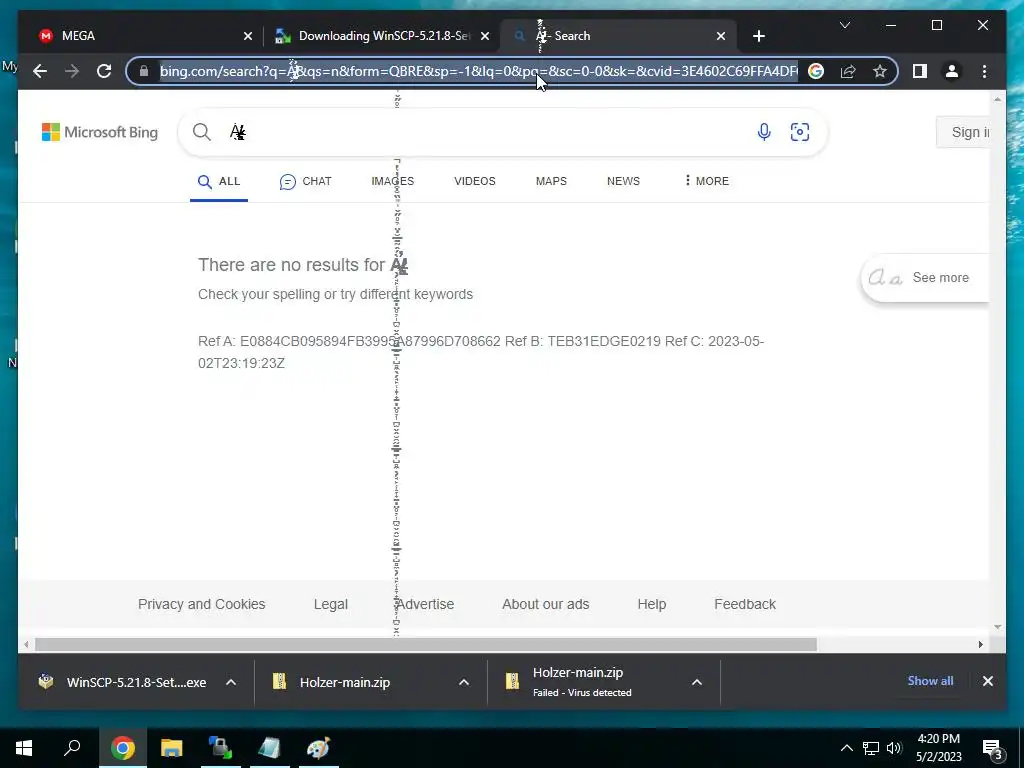Click the Microsoft Bing logo
This screenshot has width=1024, height=768.
pos(100,132)
